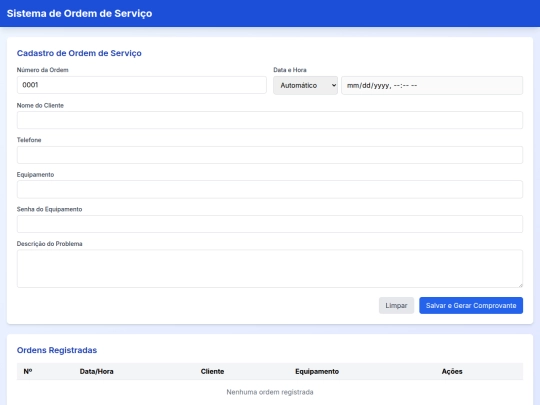This screenshot has width=540, height=405.
Task: Click the Ordens Registradas heading
Action: 57,350
